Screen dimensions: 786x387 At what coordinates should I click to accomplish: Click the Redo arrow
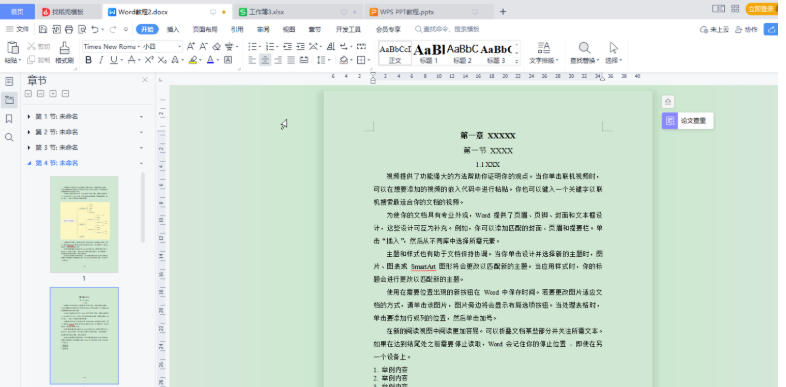[x=112, y=29]
